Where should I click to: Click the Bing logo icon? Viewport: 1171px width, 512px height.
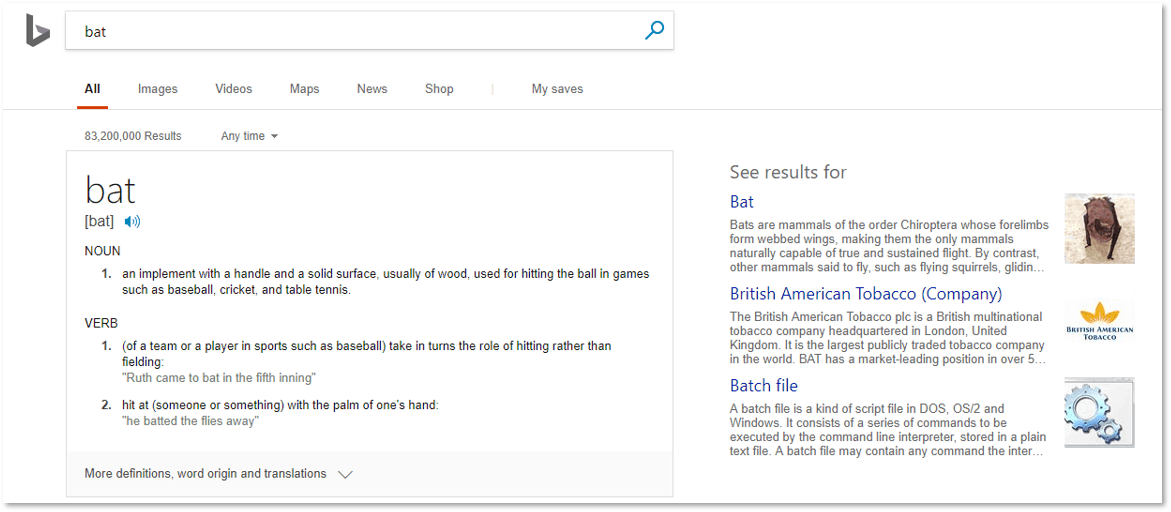pos(38,31)
